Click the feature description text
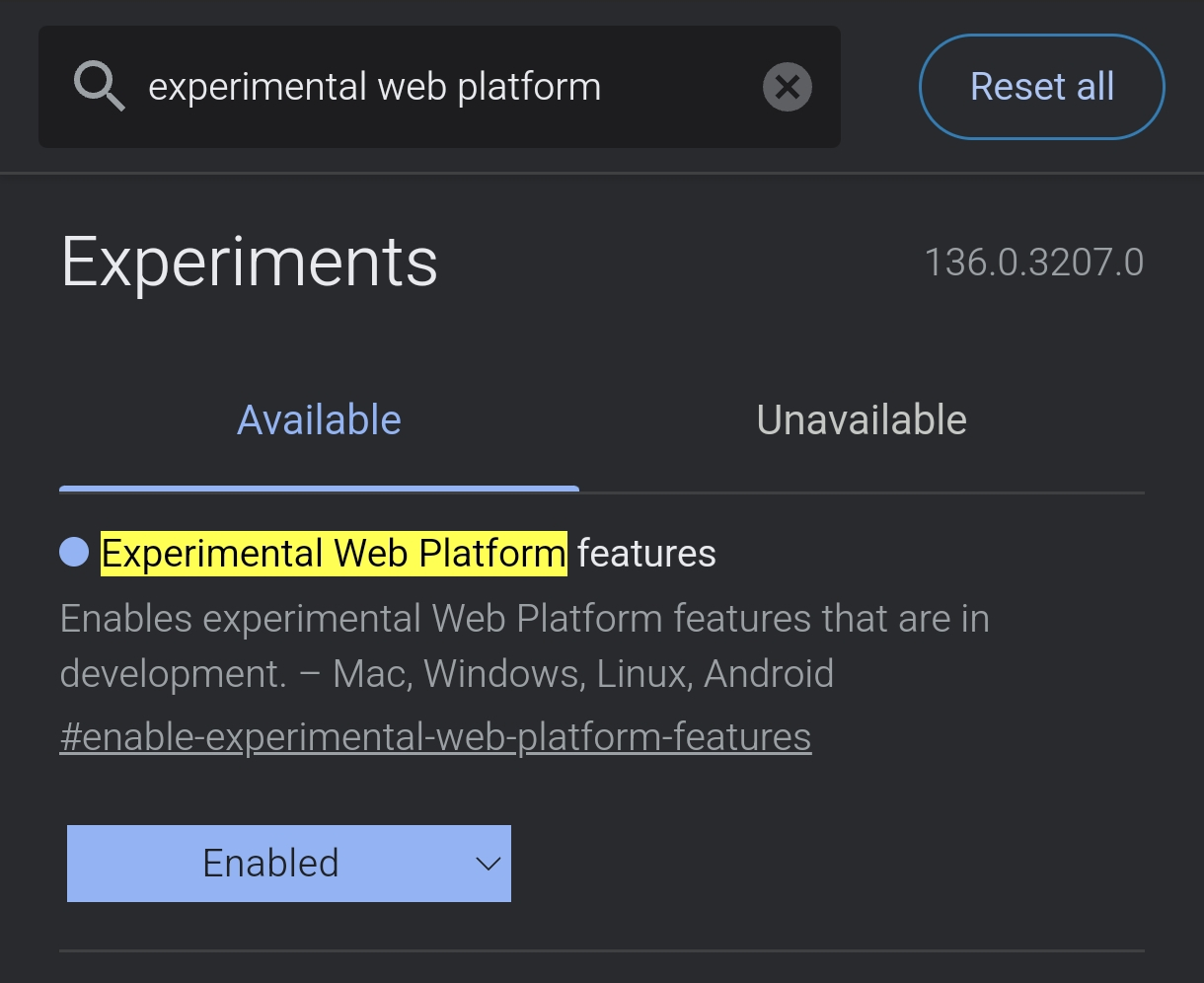The height and width of the screenshot is (983, 1204). tap(525, 645)
